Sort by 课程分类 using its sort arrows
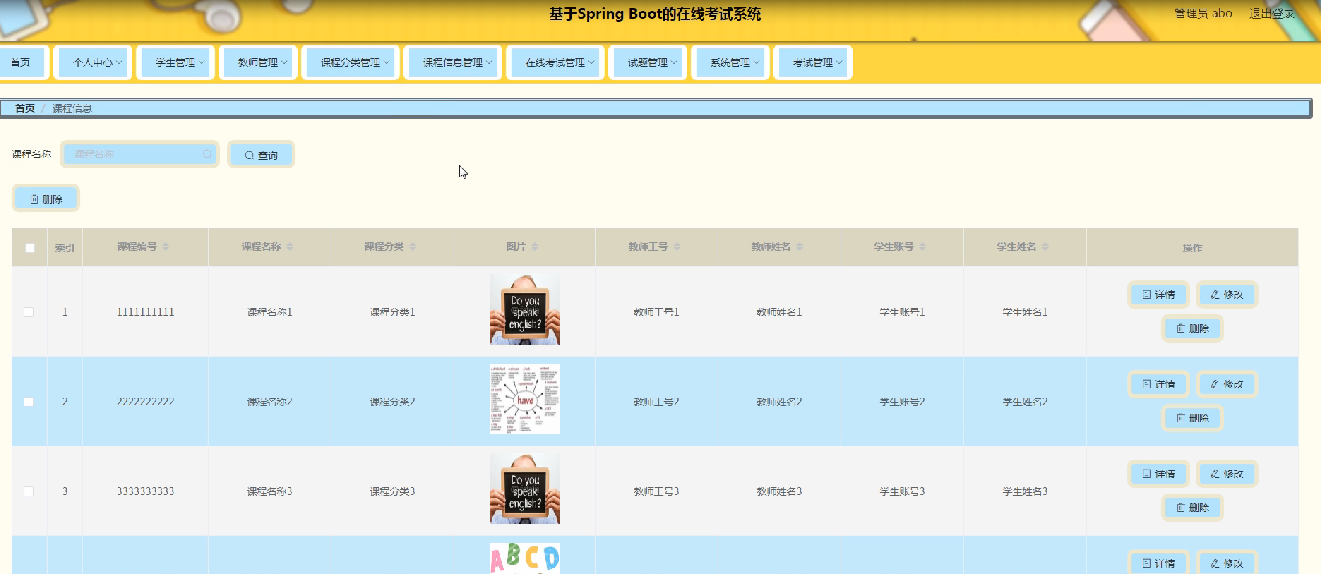Viewport: 1321px width, 574px height. point(412,247)
